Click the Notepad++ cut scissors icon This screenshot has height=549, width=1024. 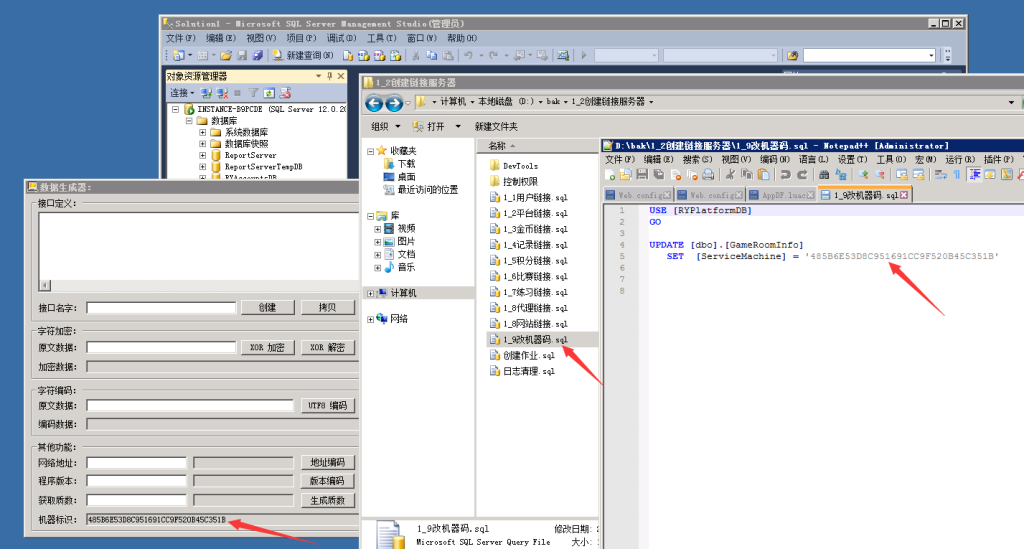(730, 175)
